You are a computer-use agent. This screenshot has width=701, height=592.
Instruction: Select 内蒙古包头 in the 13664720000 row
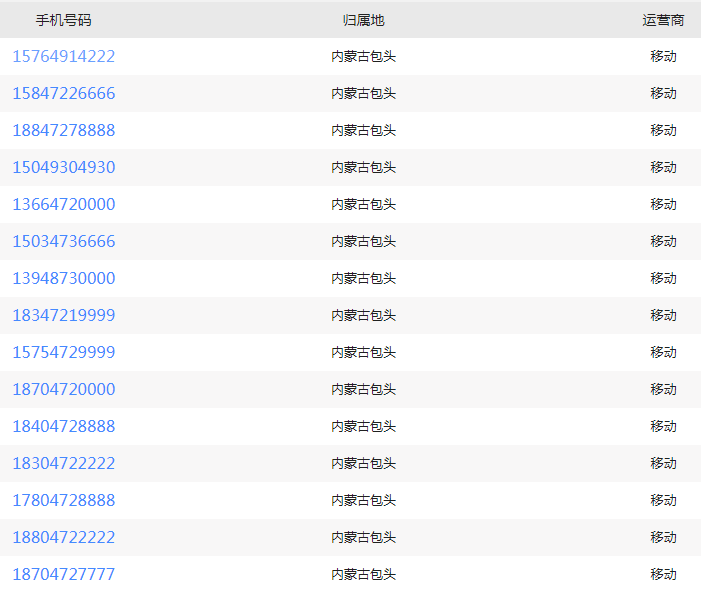363,204
